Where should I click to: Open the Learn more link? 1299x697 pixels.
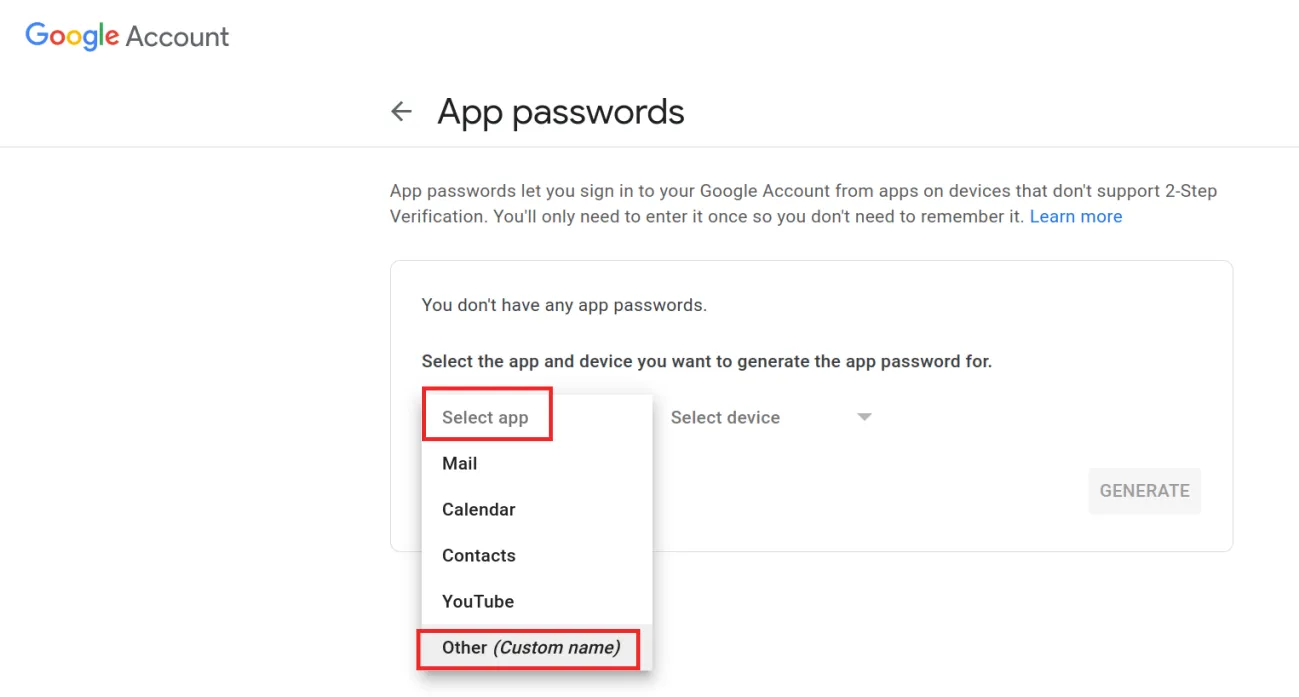point(1075,216)
